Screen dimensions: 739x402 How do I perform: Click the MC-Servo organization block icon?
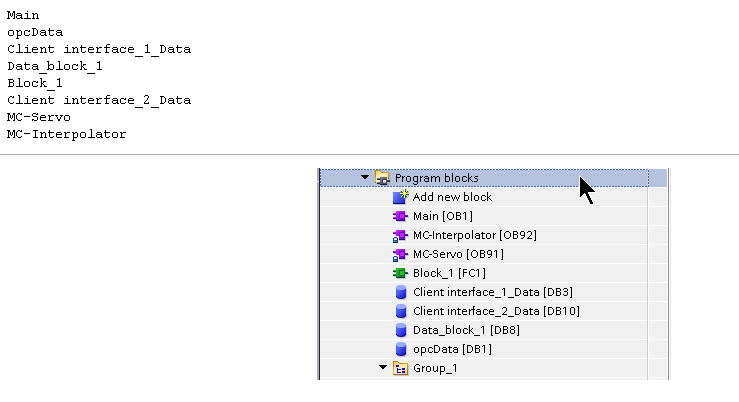pyautogui.click(x=401, y=254)
